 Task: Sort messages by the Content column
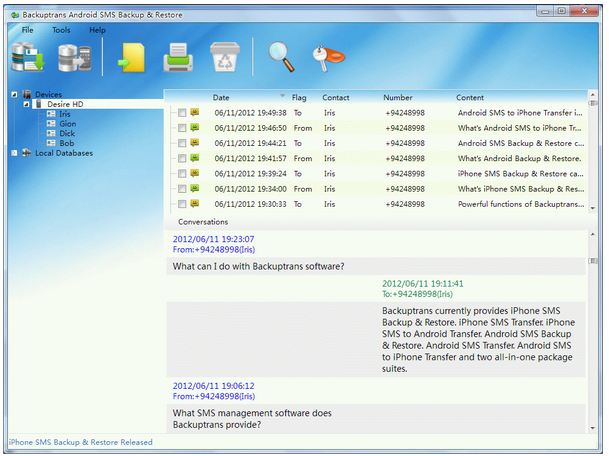tap(470, 97)
